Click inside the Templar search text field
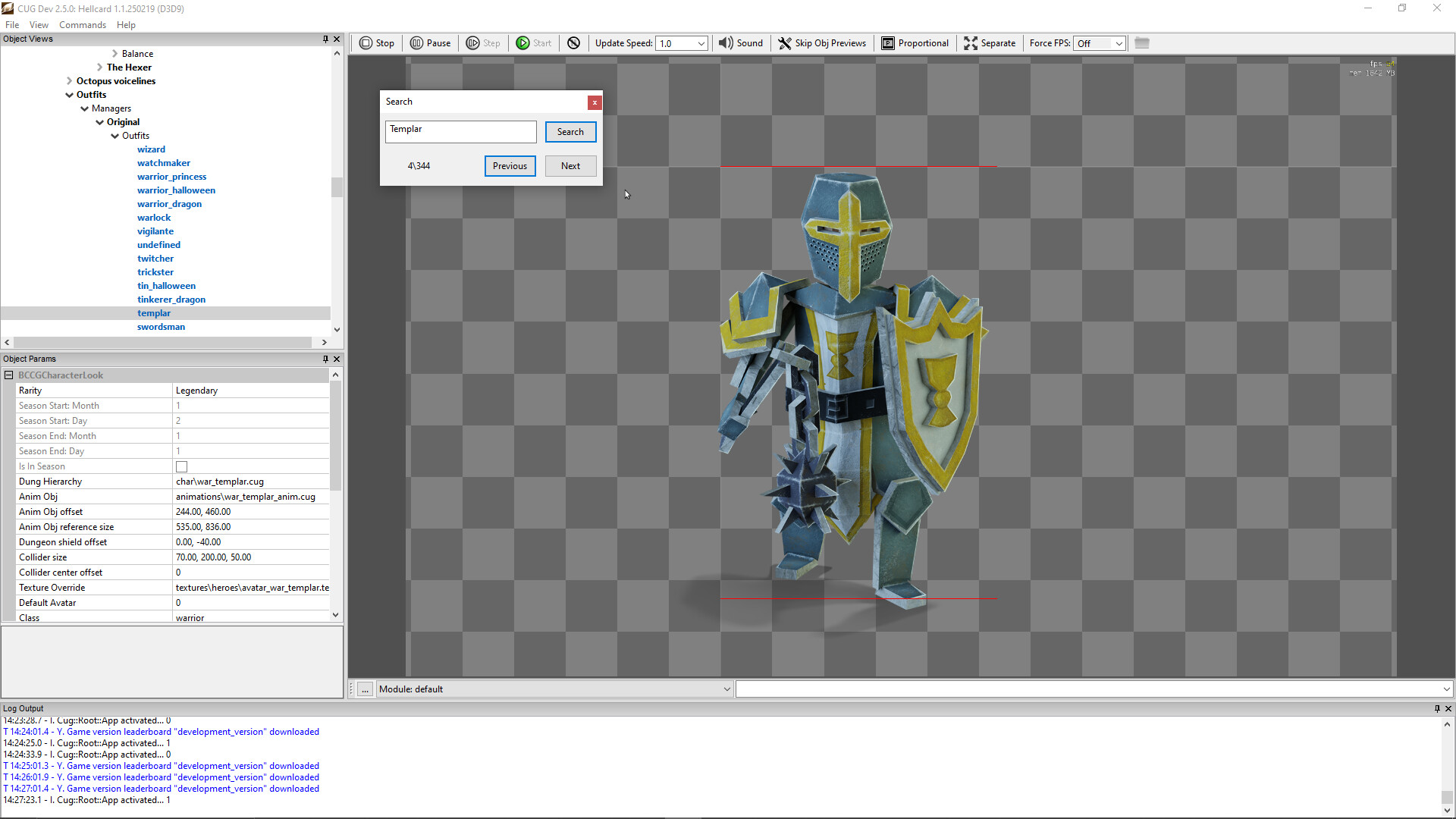 (x=460, y=131)
